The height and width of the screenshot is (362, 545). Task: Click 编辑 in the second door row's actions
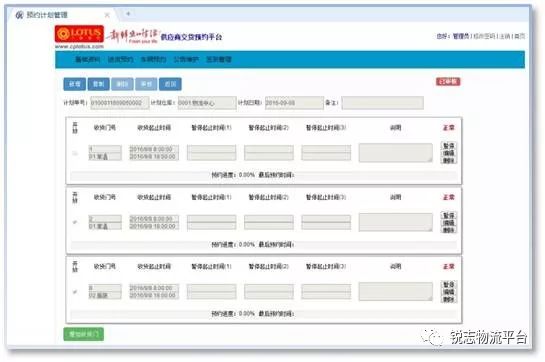449,223
